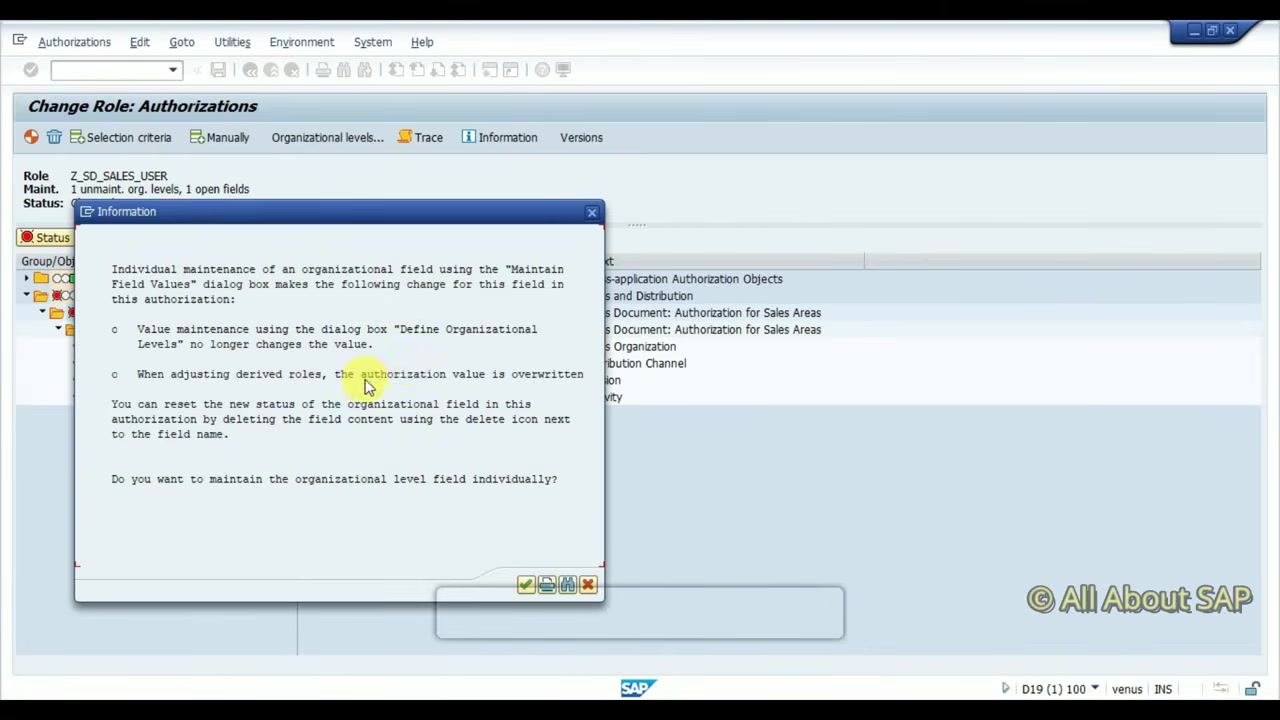Expand the status bar with the triangle arrow
This screenshot has height=720, width=1280.
[x=1005, y=689]
